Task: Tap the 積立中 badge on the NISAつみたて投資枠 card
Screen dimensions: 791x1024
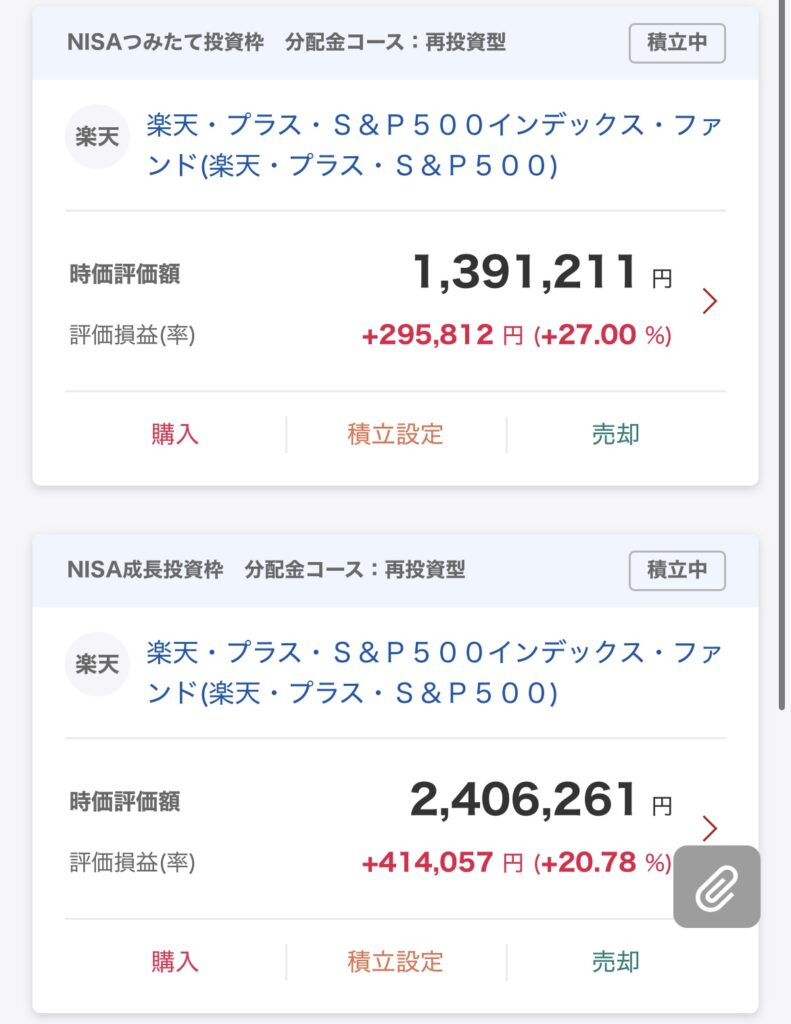Action: pos(677,43)
